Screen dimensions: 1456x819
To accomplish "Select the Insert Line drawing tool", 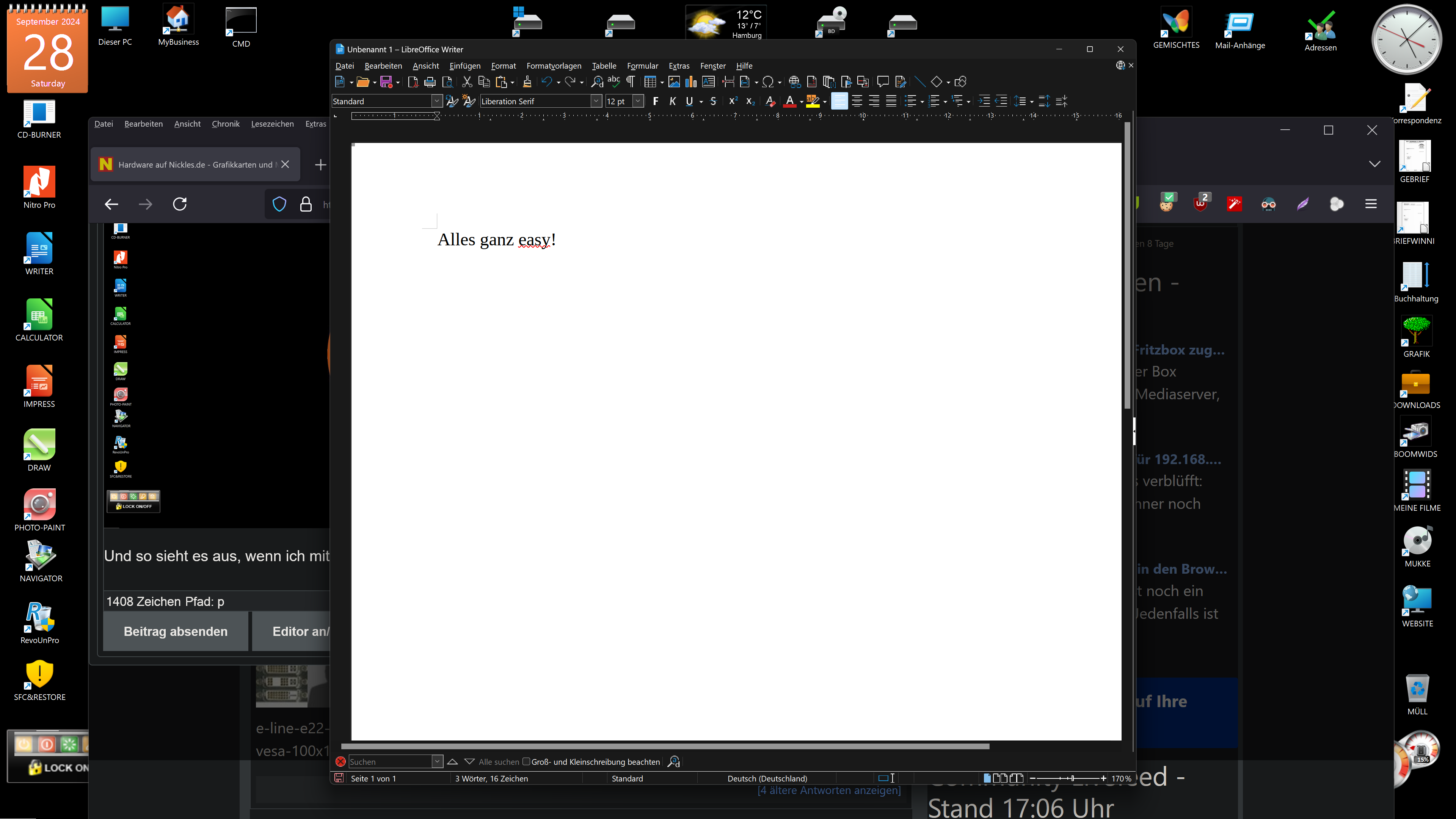I will click(x=920, y=83).
